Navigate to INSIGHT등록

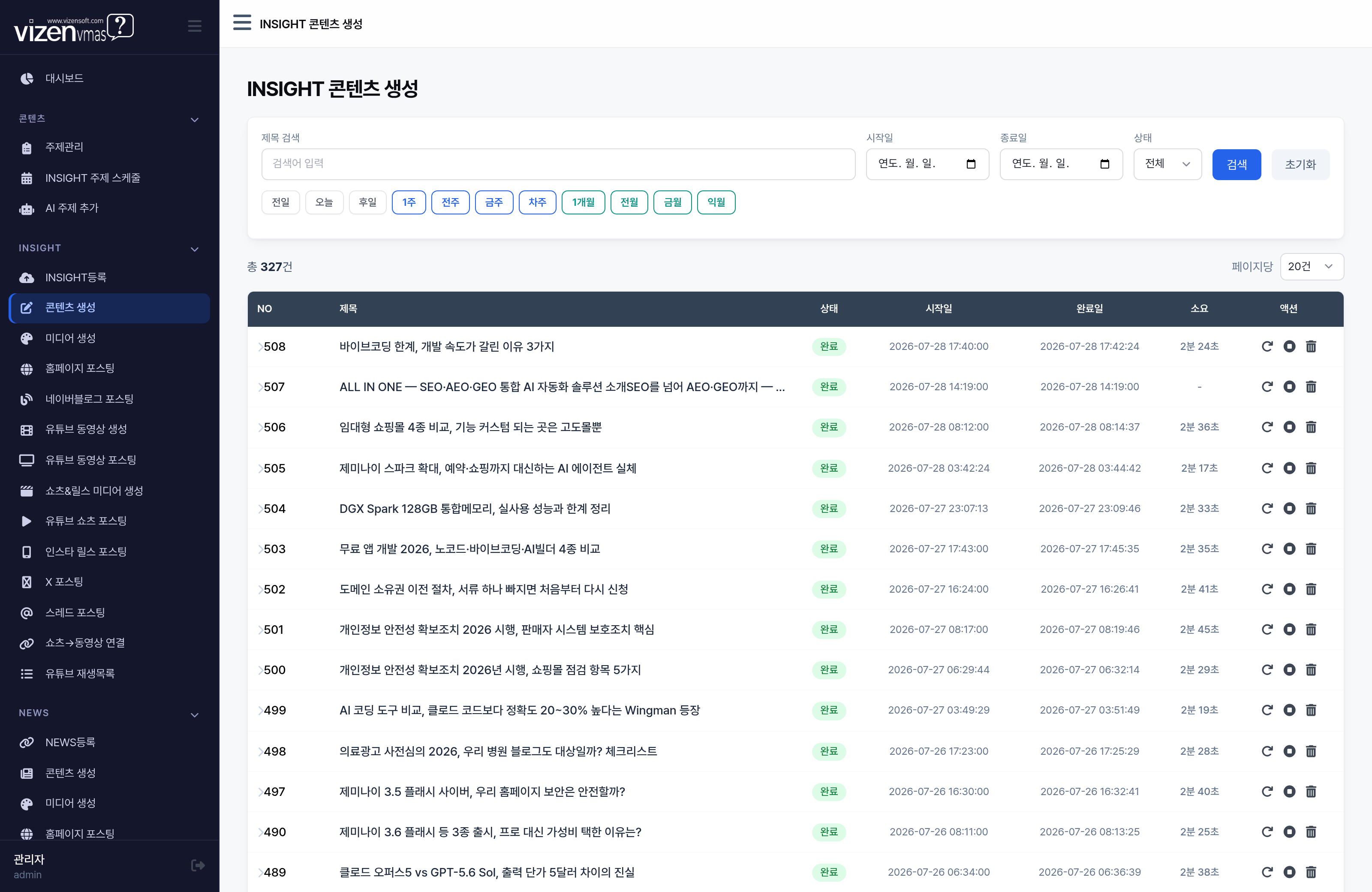[109, 278]
